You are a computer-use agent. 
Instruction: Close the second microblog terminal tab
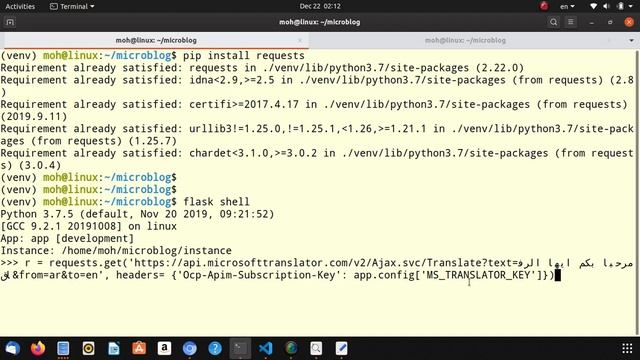pos(609,40)
